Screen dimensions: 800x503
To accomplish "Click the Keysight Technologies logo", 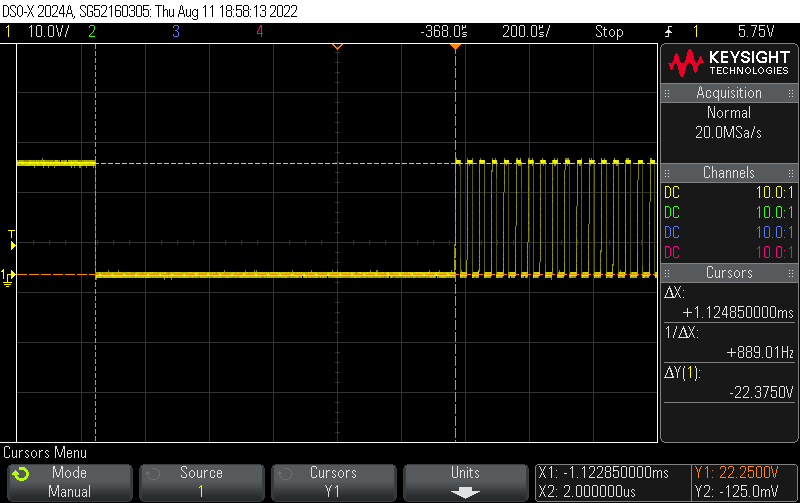I will coord(729,63).
